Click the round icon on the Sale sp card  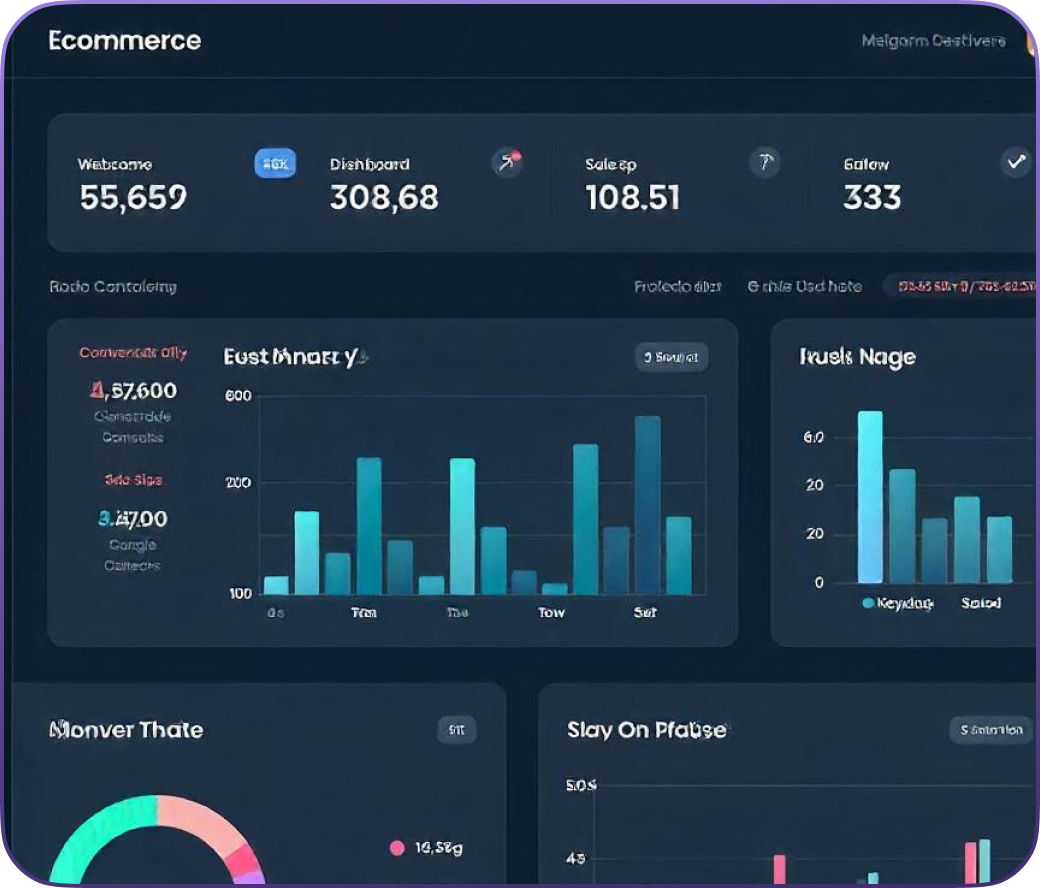click(764, 162)
